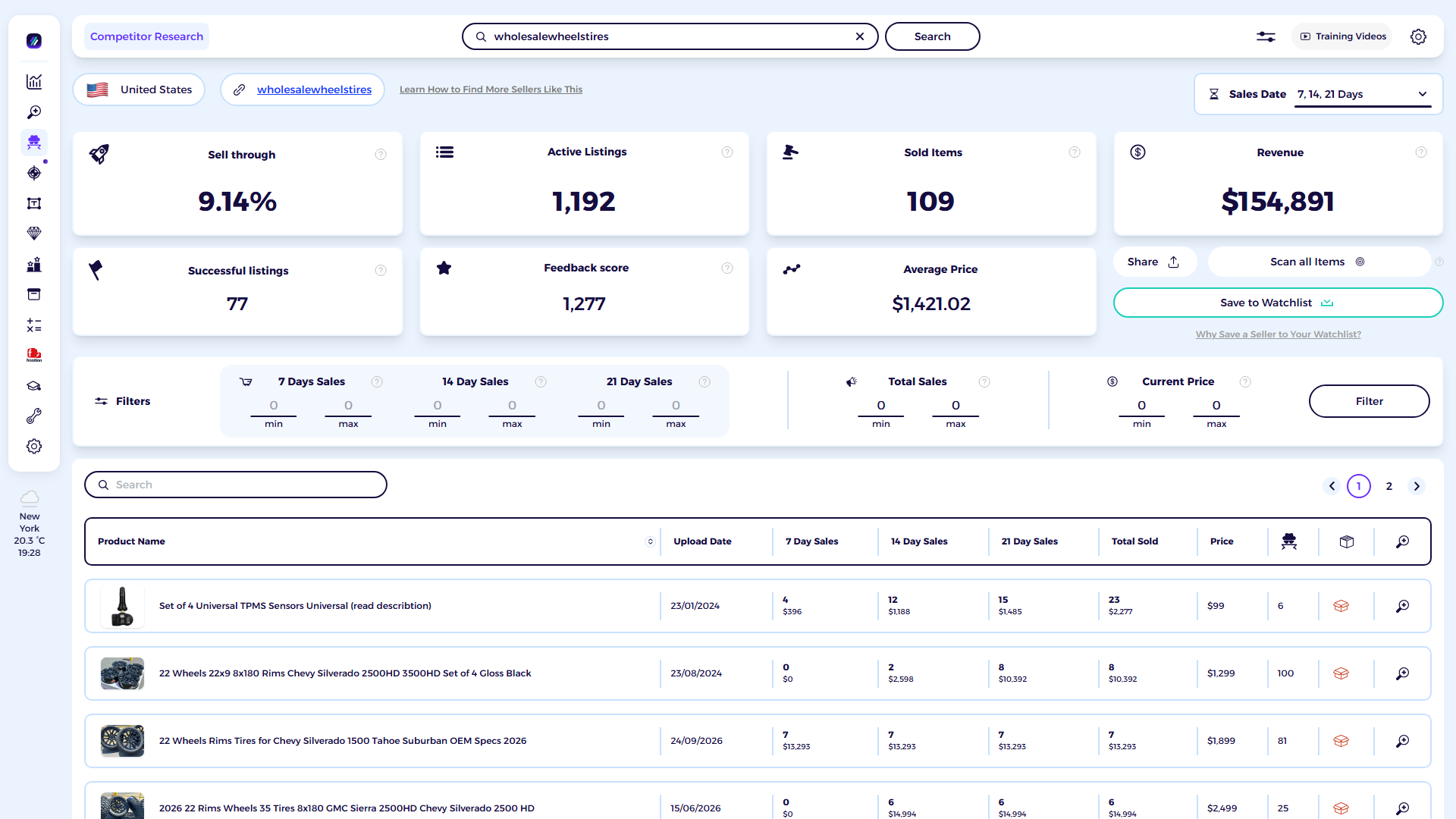
Task: Open the top-right settings gear
Action: (1418, 36)
